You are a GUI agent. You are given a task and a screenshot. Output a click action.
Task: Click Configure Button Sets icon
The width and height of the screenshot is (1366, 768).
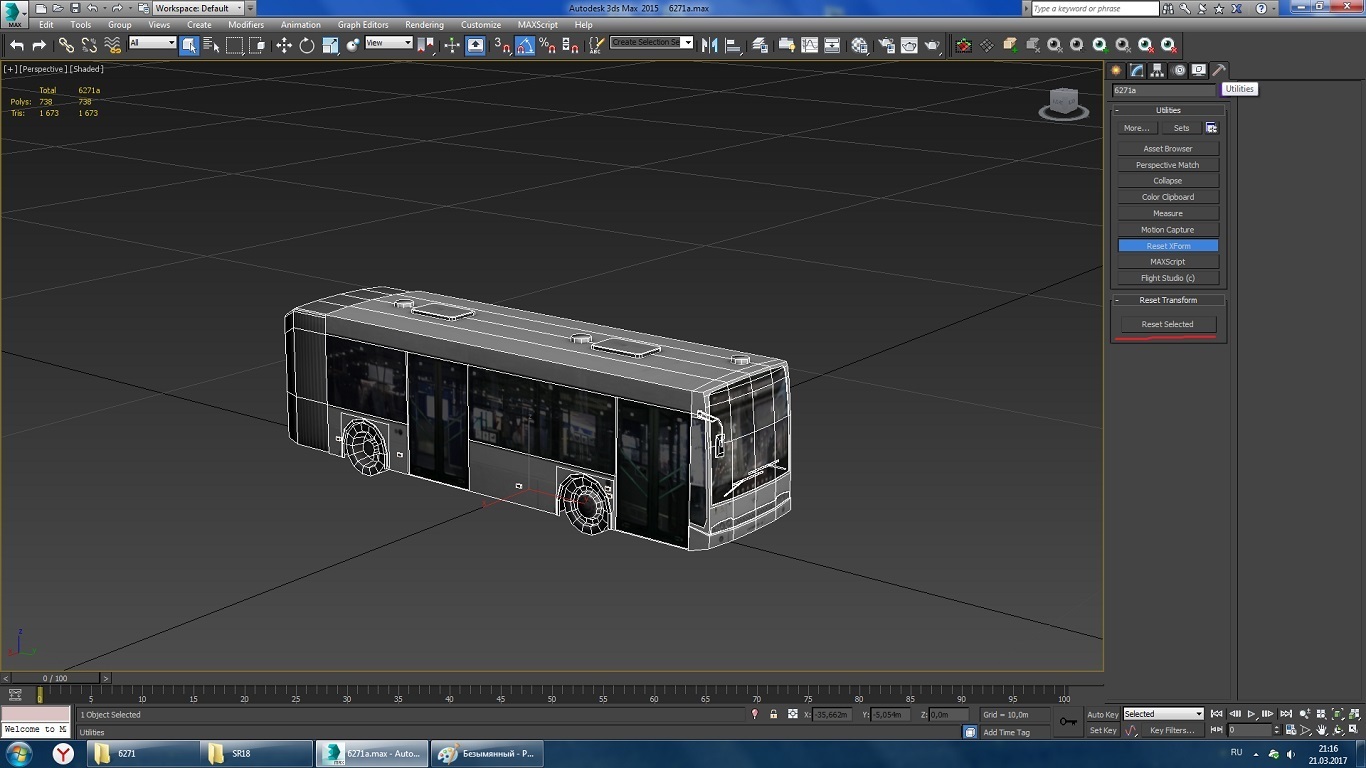pyautogui.click(x=1211, y=128)
